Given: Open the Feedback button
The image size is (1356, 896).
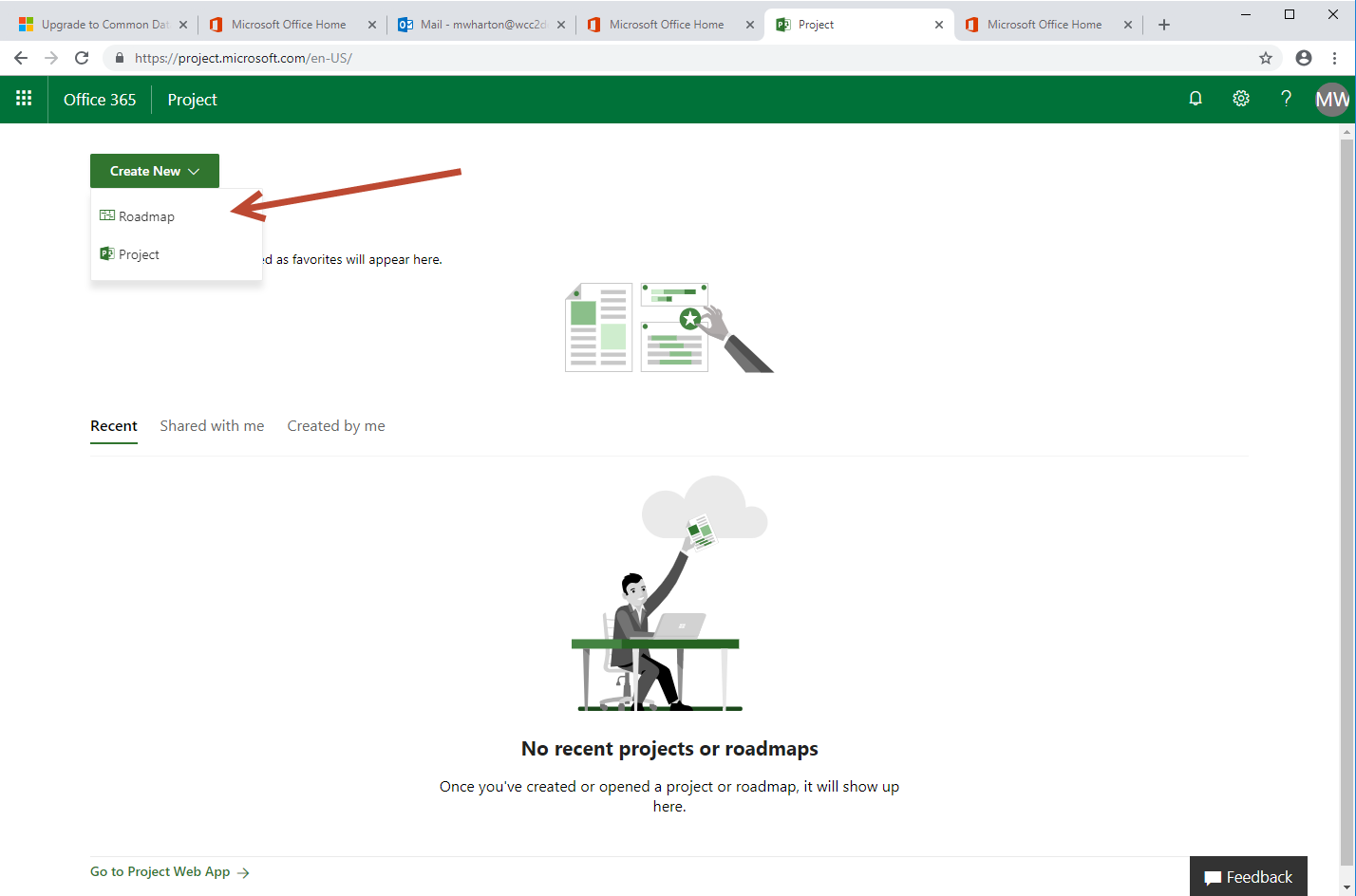Looking at the screenshot, I should click(x=1248, y=876).
